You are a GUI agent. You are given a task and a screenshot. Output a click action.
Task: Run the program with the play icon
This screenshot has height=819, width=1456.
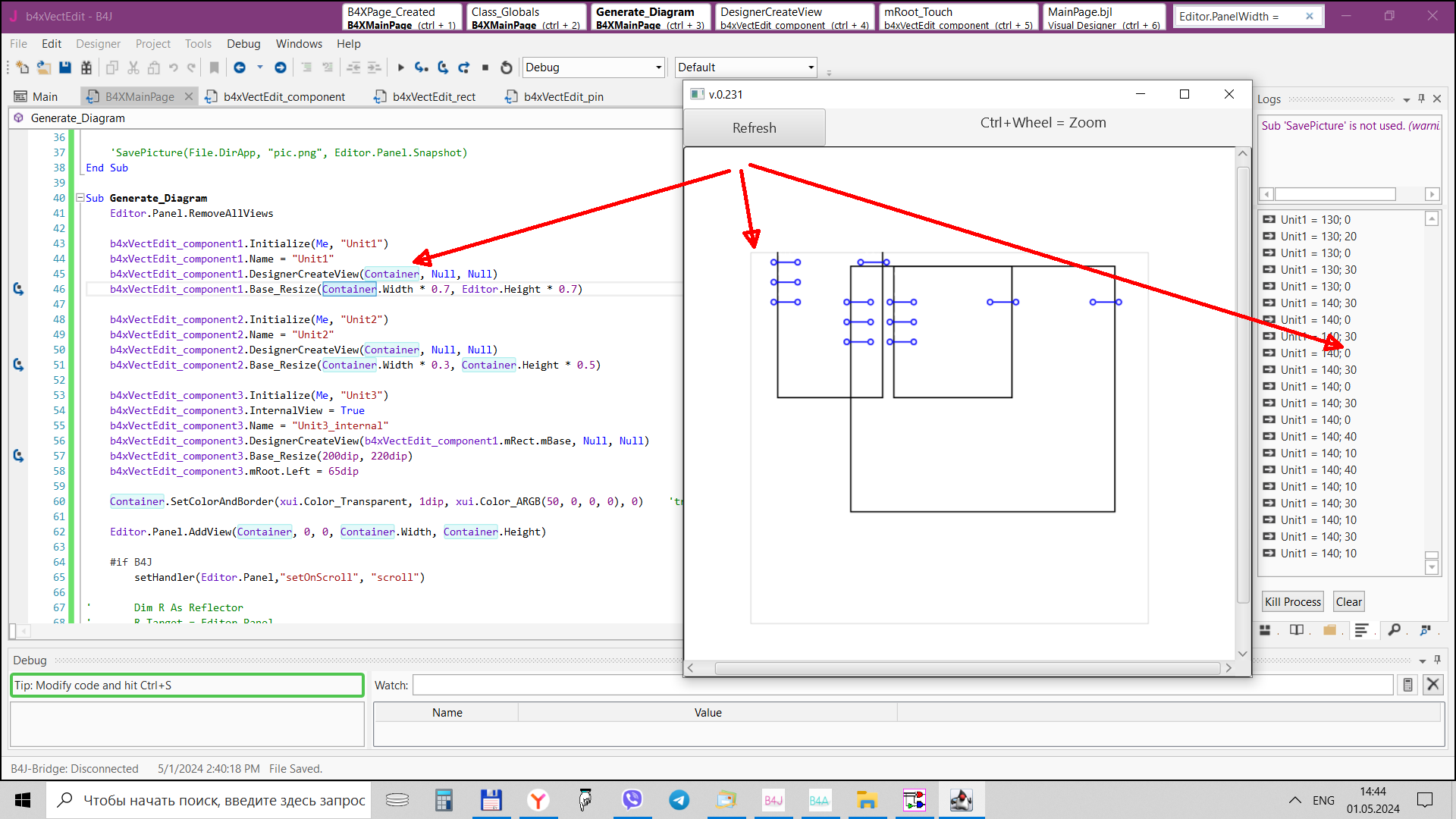click(x=400, y=67)
